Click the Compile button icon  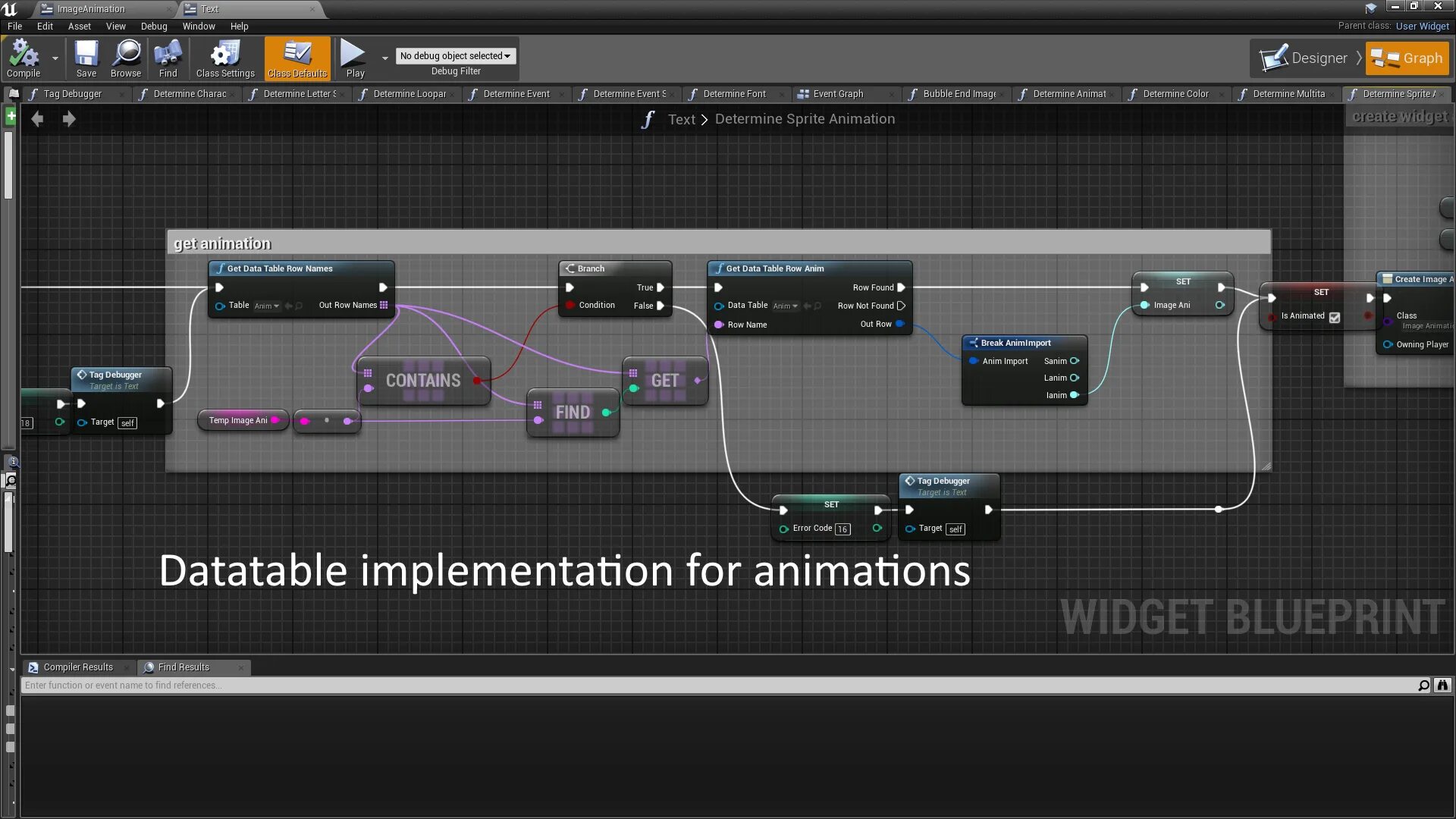[23, 53]
